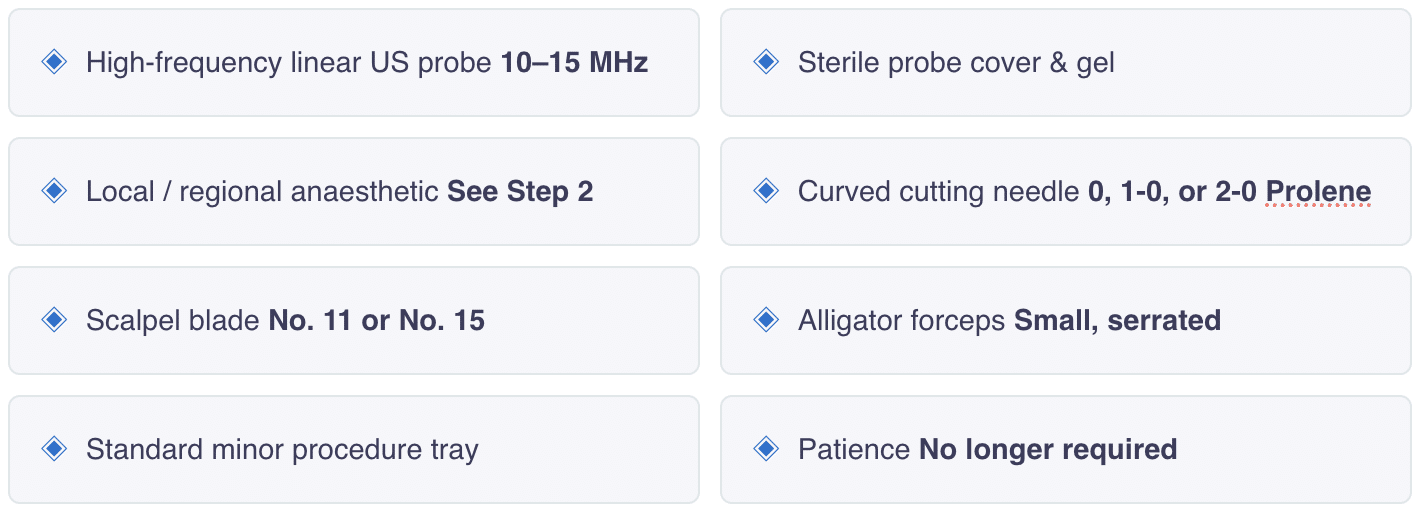Image resolution: width=1426 pixels, height=512 pixels.
Task: Click diamond icon beside Local / regional anaesthetic
Action: [54, 191]
